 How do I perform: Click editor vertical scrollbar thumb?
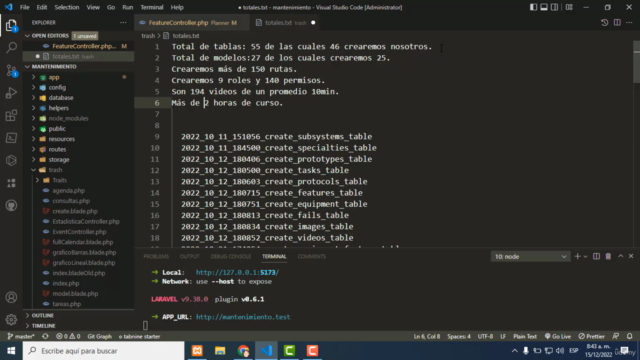tap(637, 62)
